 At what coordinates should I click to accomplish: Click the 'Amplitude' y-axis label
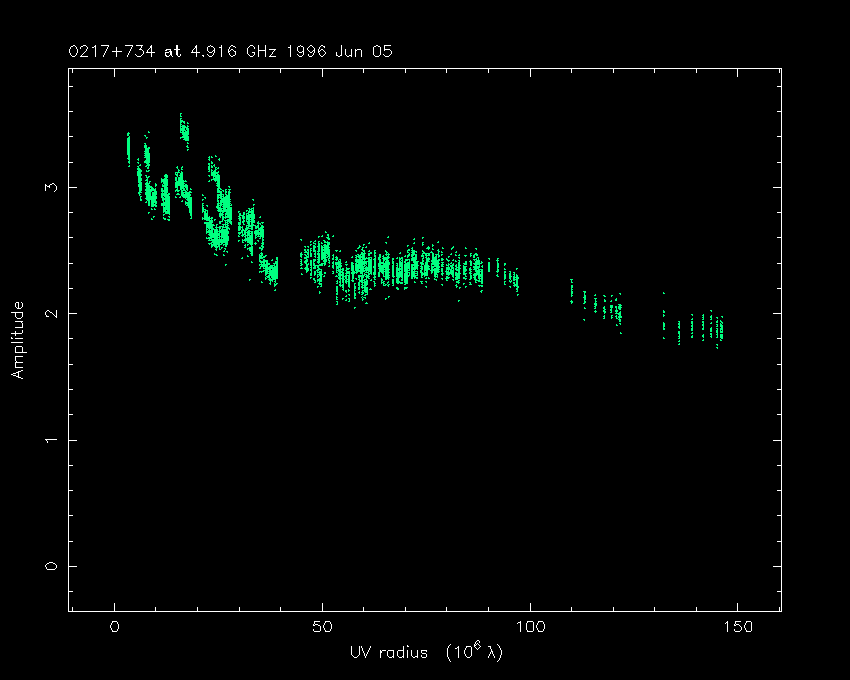click(17, 340)
